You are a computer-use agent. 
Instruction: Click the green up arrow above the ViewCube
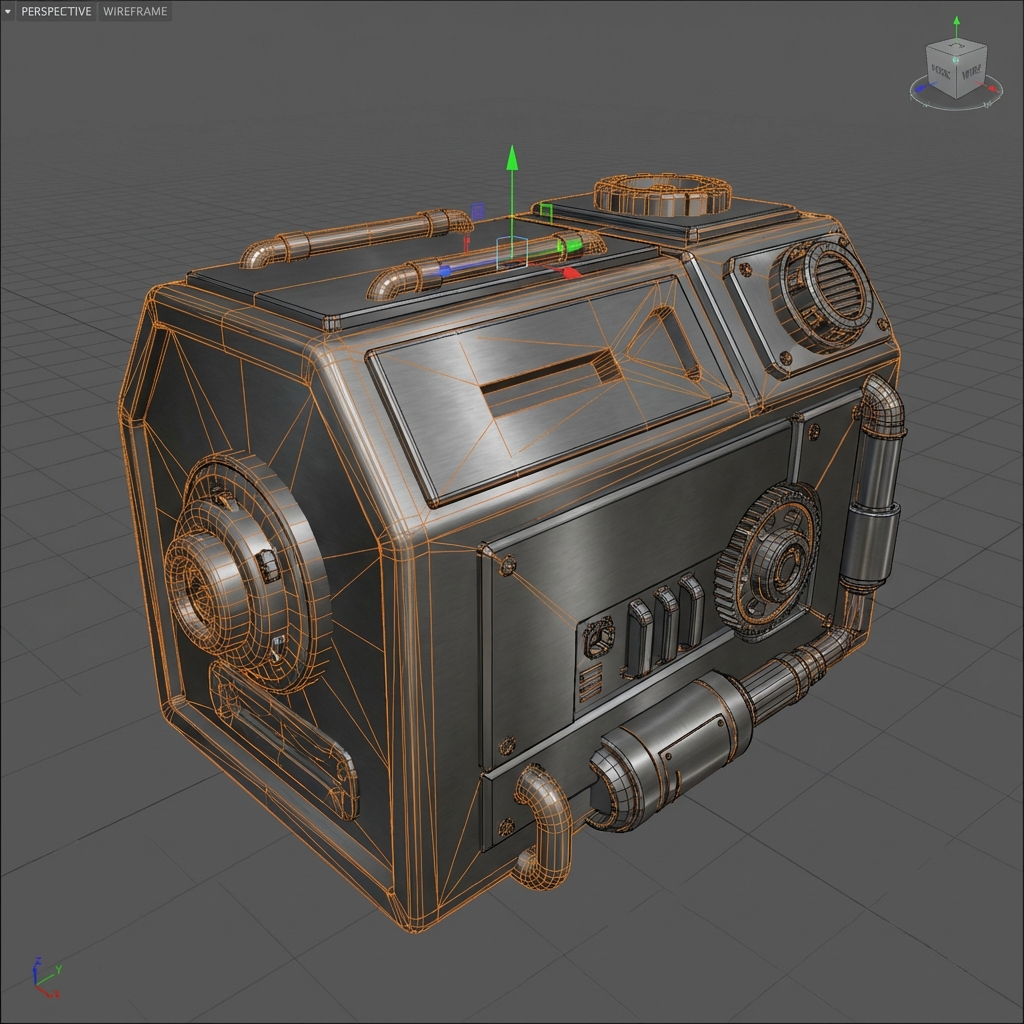coord(956,21)
